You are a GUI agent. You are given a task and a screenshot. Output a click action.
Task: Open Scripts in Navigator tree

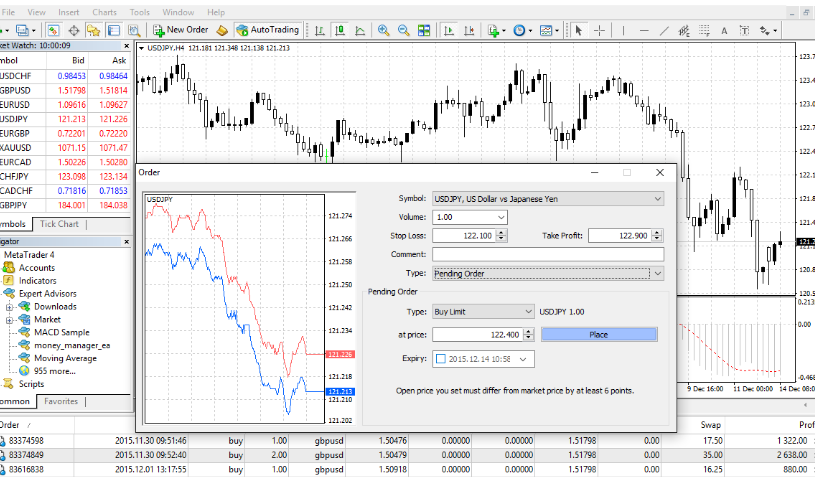[31, 384]
